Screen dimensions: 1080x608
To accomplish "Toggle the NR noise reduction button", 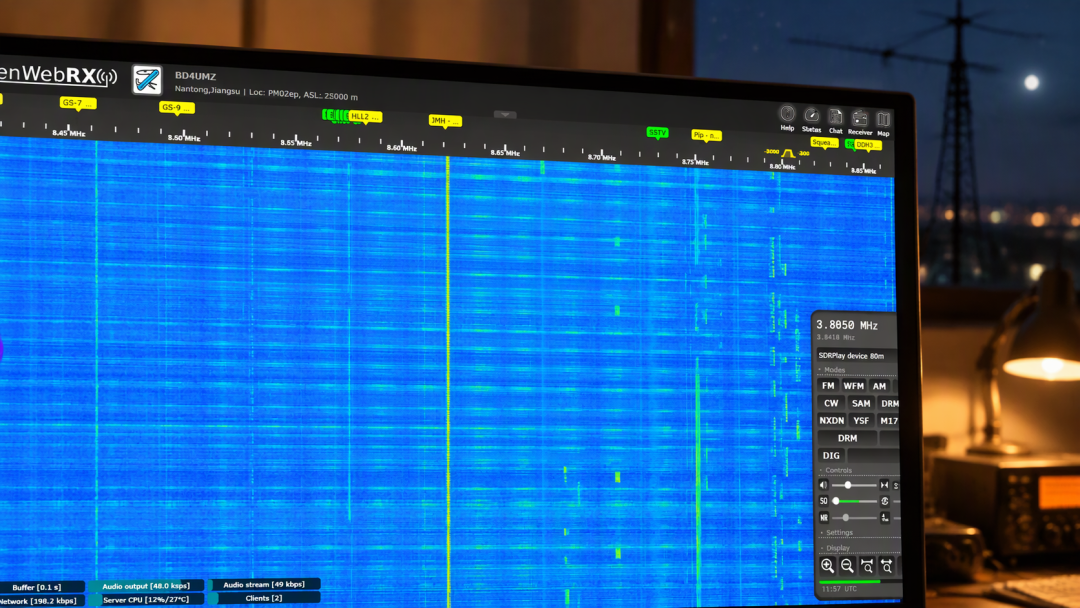I will point(824,518).
